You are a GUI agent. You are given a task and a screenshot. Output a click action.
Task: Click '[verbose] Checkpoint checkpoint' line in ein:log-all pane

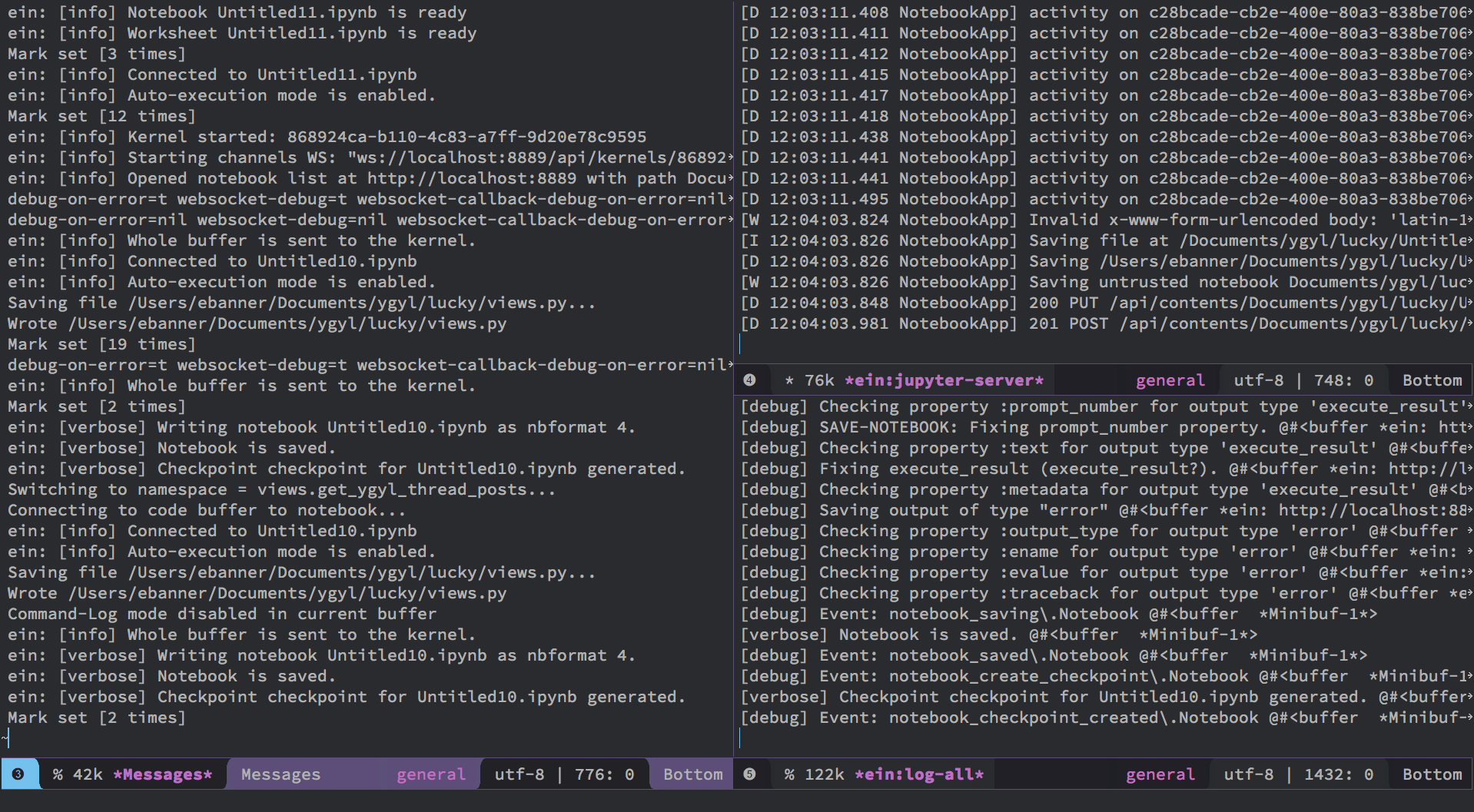coord(1107,697)
